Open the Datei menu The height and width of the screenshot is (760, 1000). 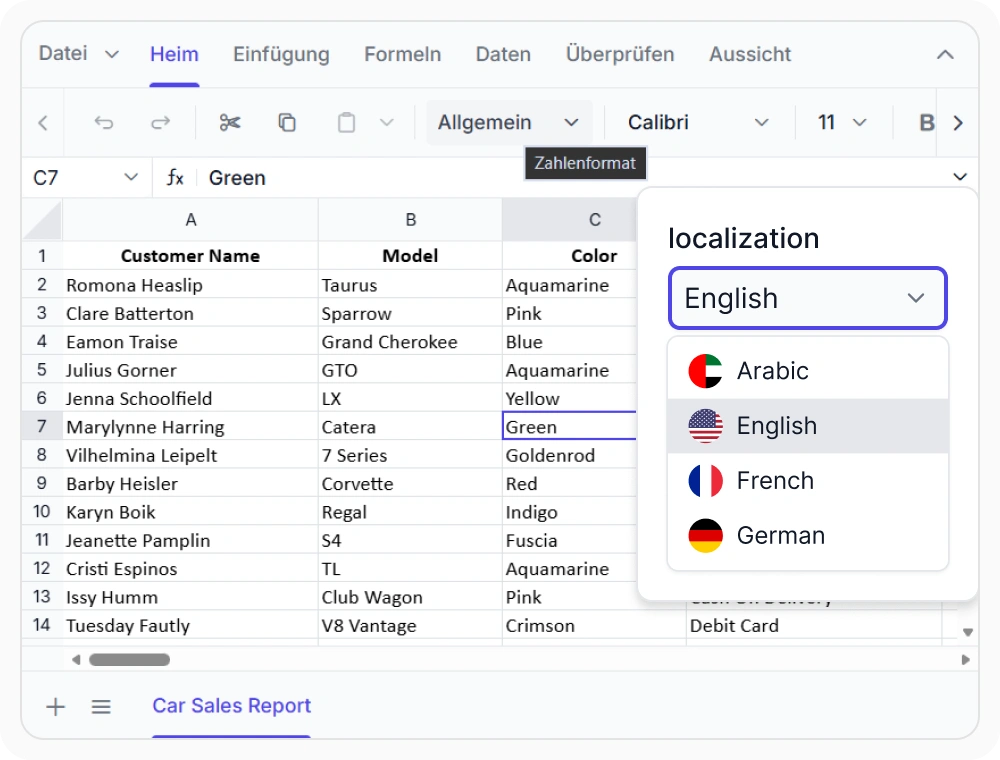point(78,54)
